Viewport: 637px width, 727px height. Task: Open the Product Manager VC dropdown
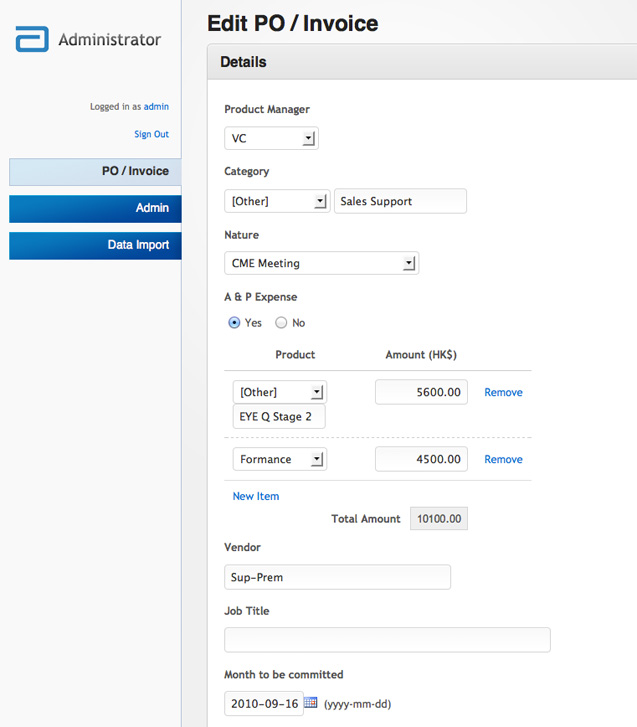[x=271, y=138]
